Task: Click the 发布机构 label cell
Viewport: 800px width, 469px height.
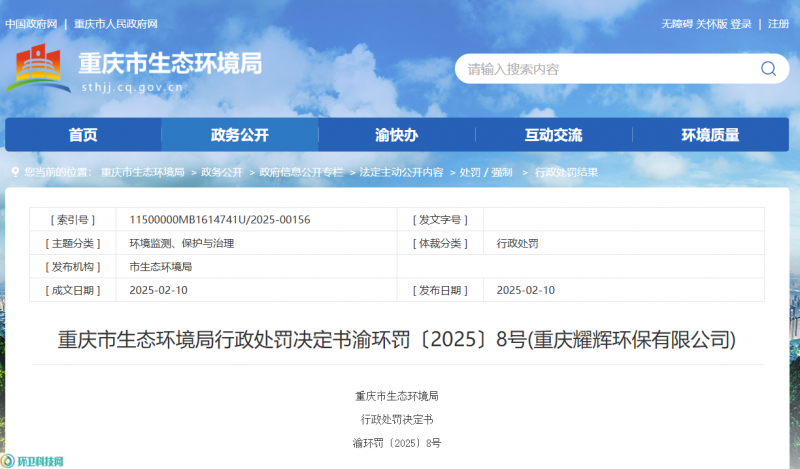Action: tap(73, 266)
